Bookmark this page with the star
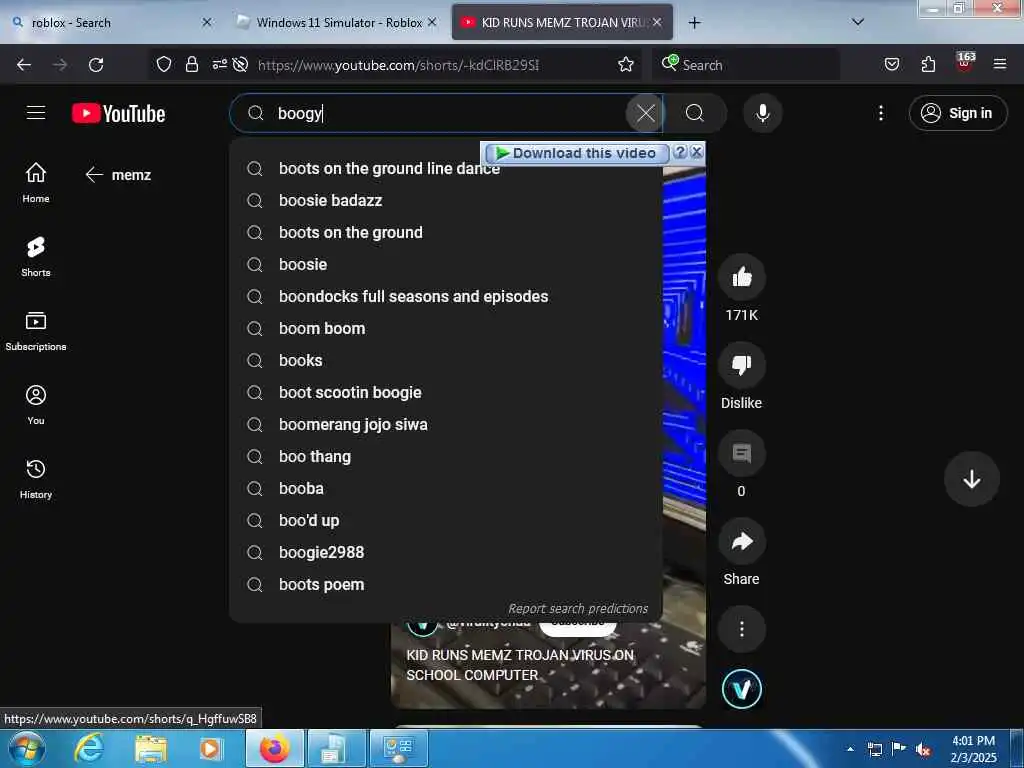 point(626,64)
